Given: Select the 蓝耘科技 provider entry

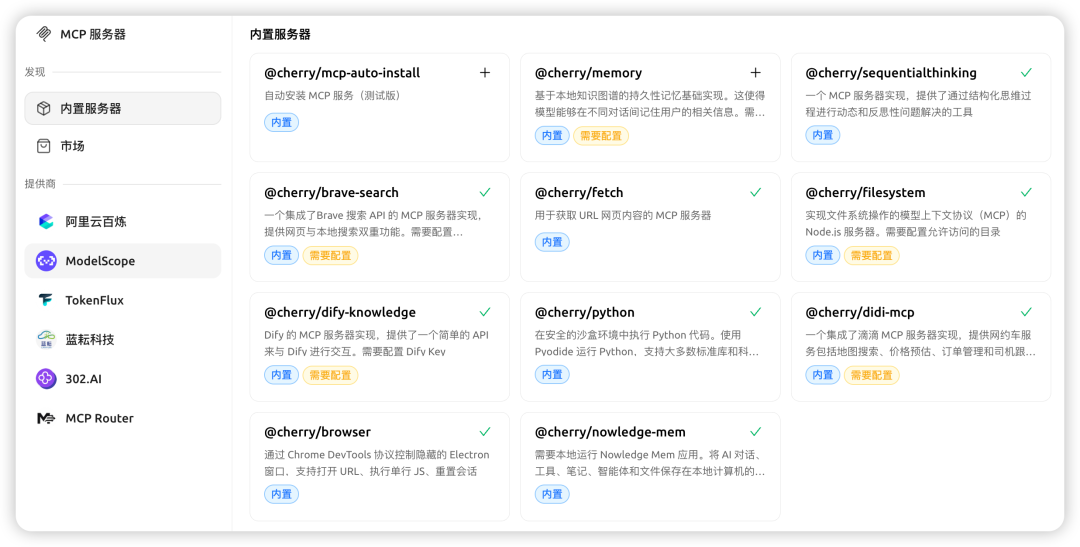Looking at the screenshot, I should pyautogui.click(x=123, y=339).
